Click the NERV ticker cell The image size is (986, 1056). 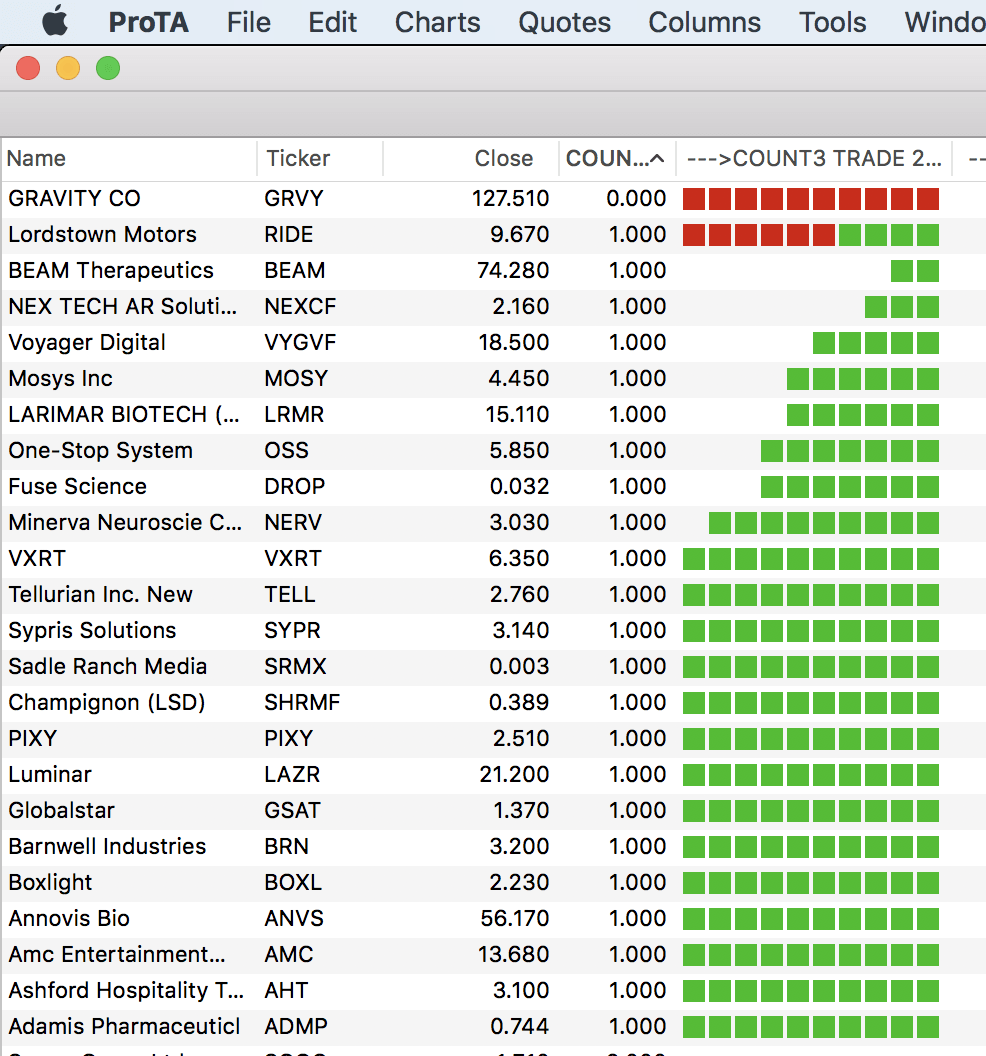coord(293,523)
